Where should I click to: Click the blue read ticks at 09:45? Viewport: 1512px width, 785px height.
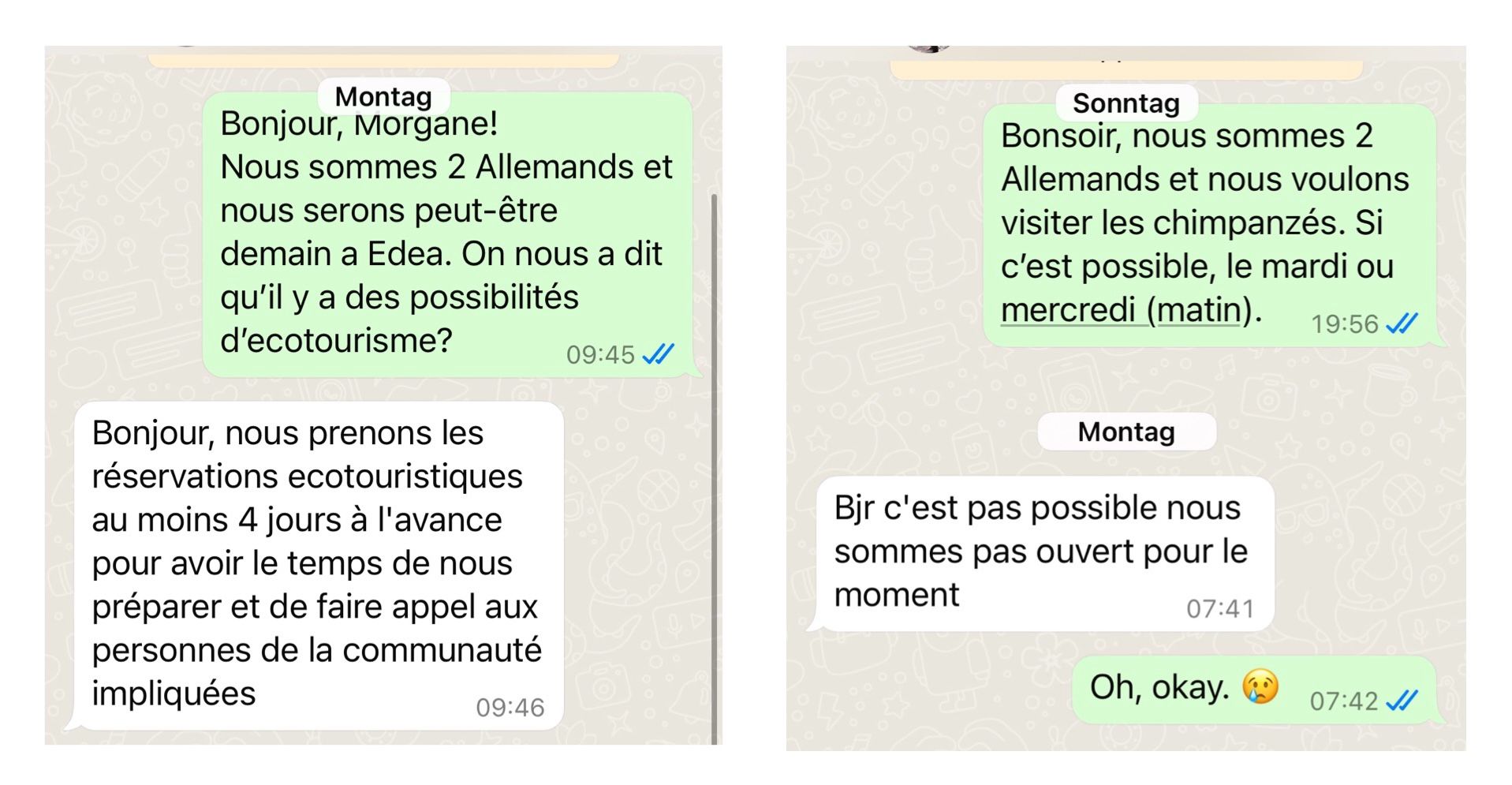pyautogui.click(x=659, y=354)
